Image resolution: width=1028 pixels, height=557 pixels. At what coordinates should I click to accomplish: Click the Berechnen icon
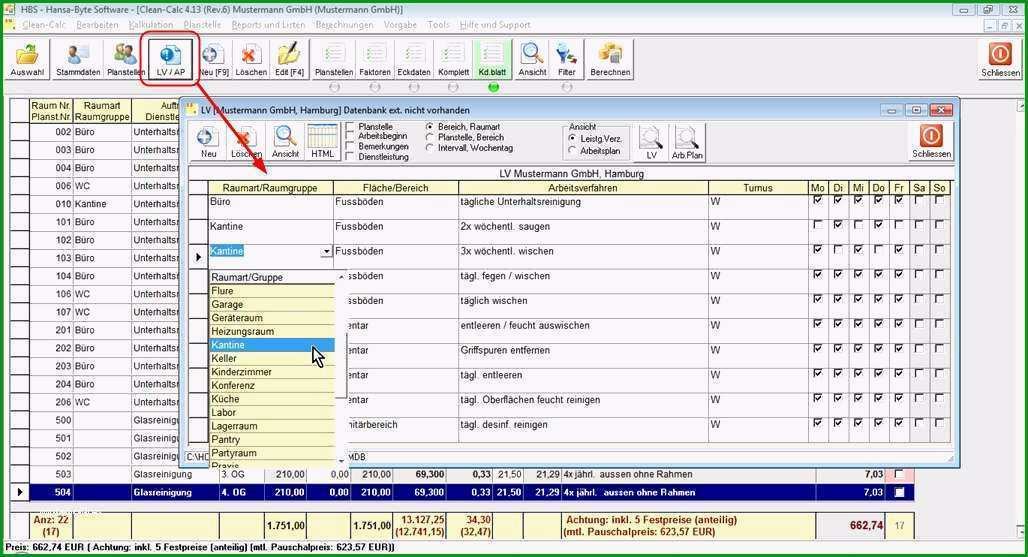click(610, 60)
